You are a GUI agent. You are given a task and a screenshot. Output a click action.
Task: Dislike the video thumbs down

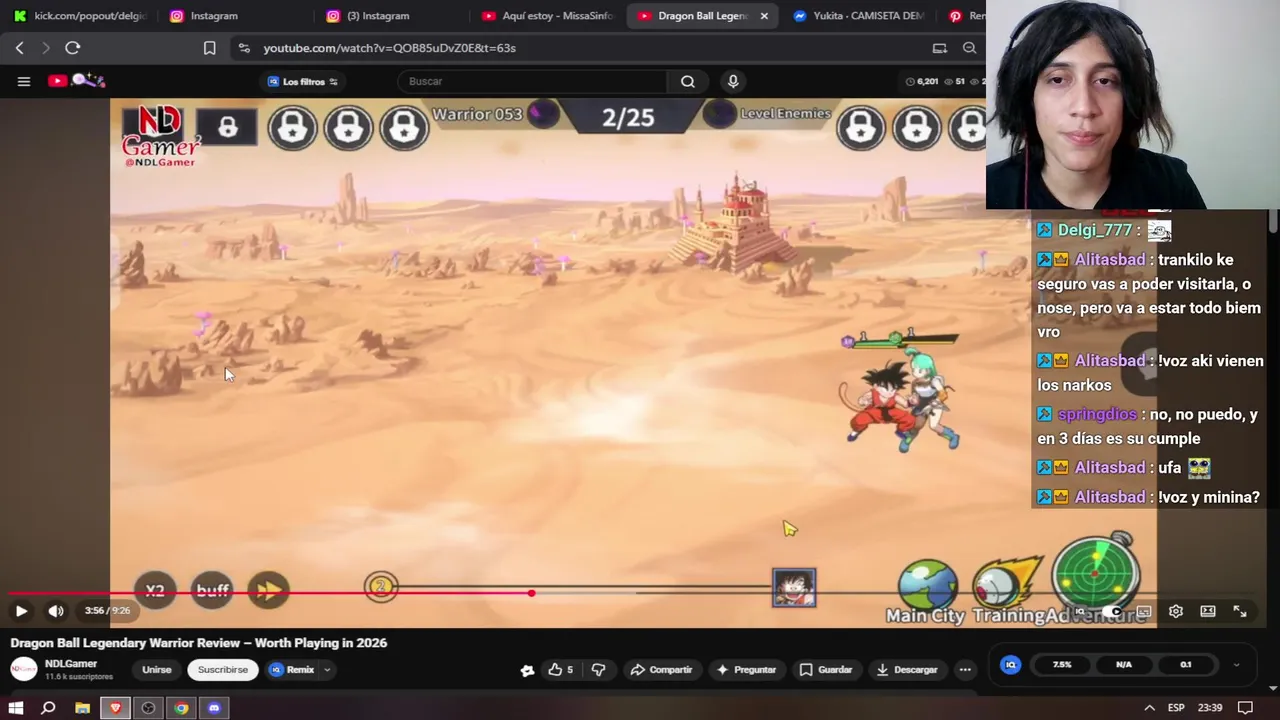tap(598, 670)
